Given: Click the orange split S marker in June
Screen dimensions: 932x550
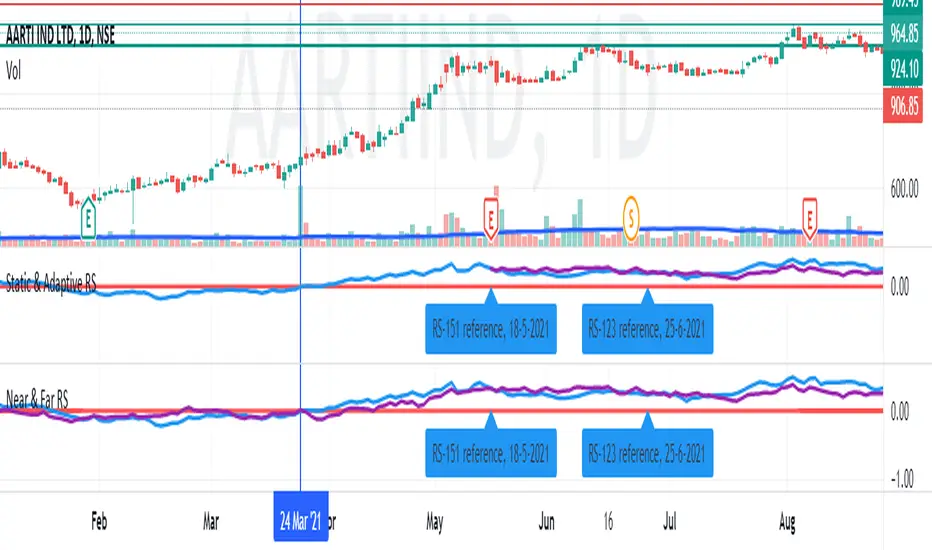Looking at the screenshot, I should pos(631,219).
